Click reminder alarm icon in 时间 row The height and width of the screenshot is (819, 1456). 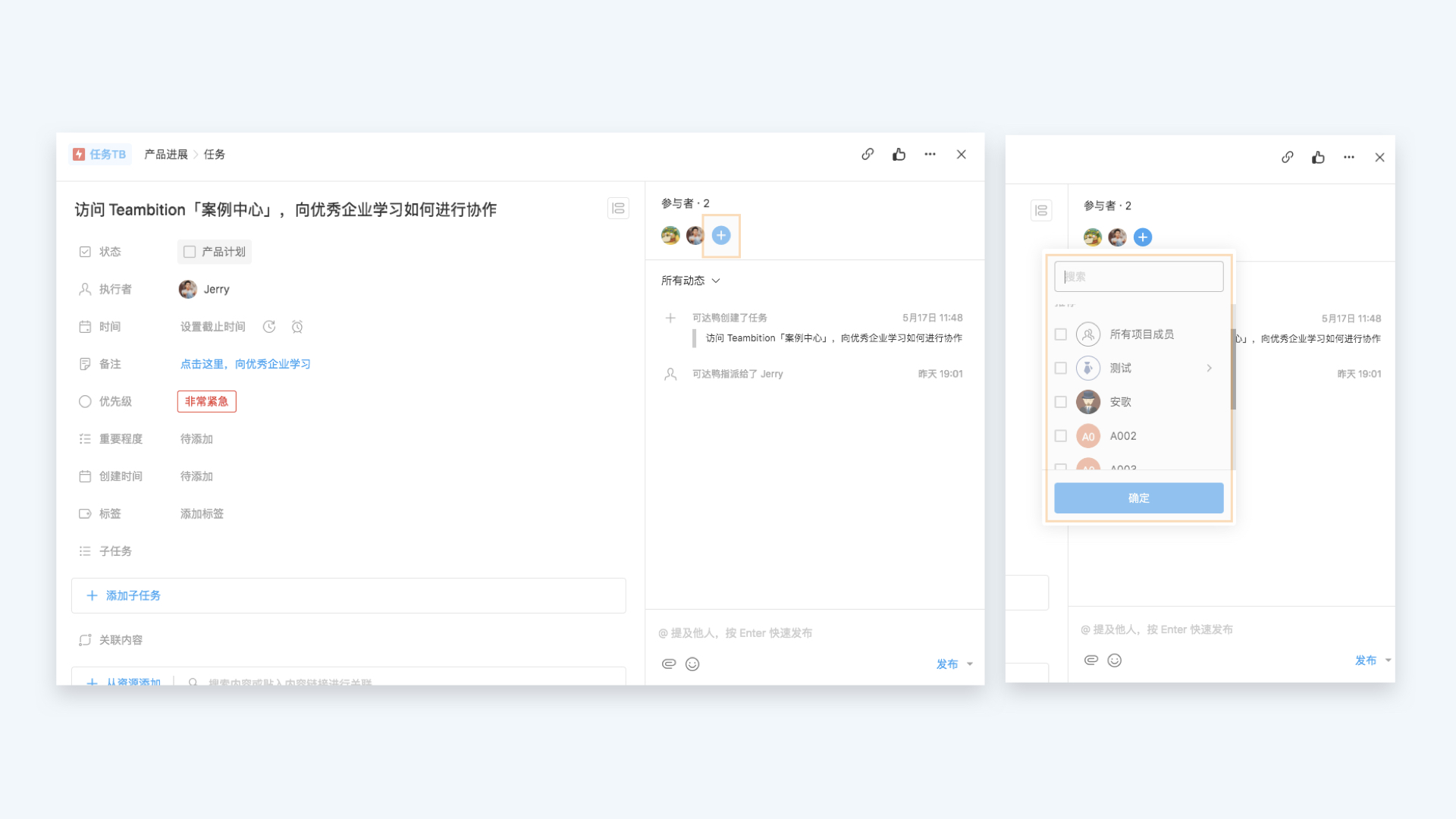tap(297, 327)
